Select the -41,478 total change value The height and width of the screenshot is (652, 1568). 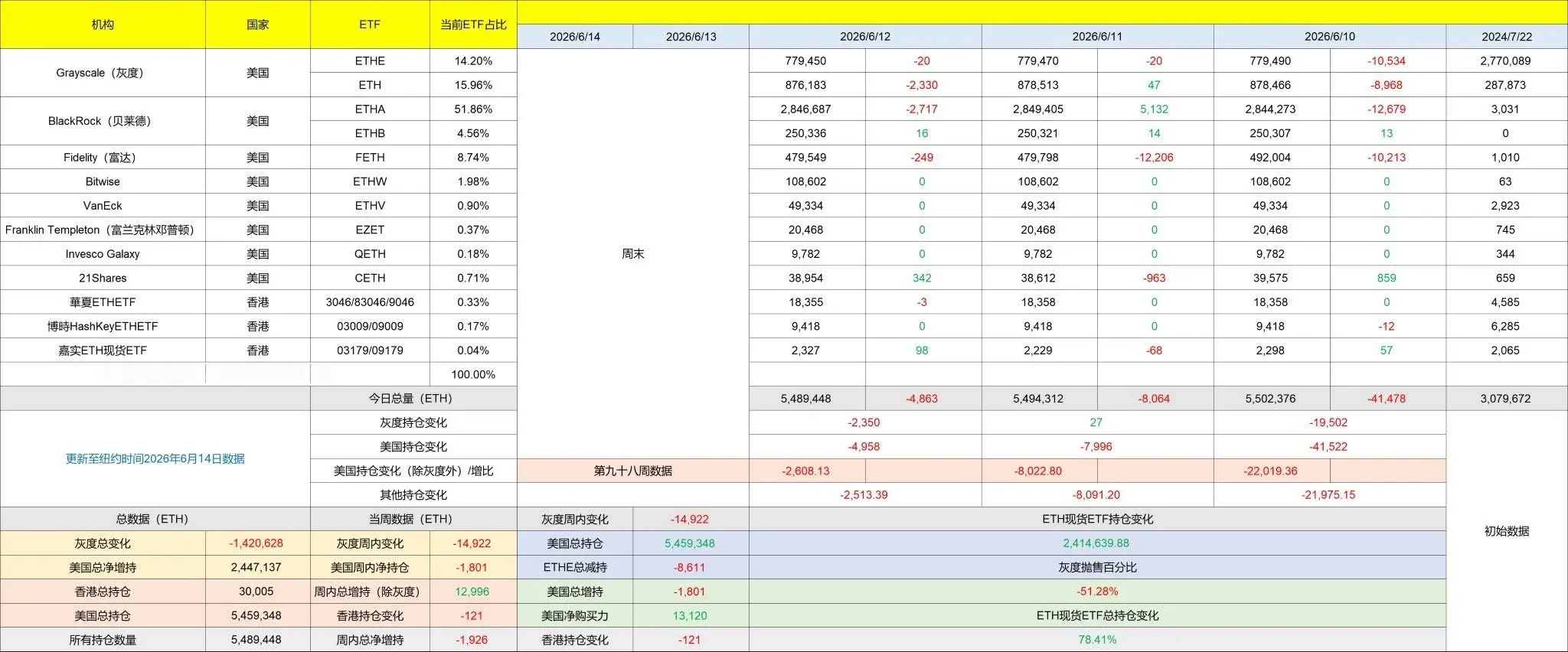click(1387, 399)
